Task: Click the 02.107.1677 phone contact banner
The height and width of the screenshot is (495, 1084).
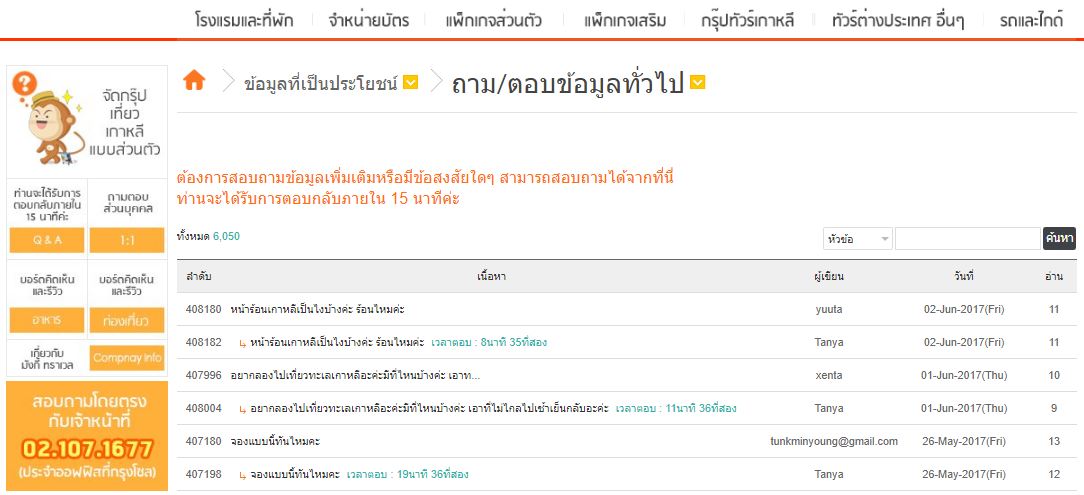Action: (x=87, y=437)
